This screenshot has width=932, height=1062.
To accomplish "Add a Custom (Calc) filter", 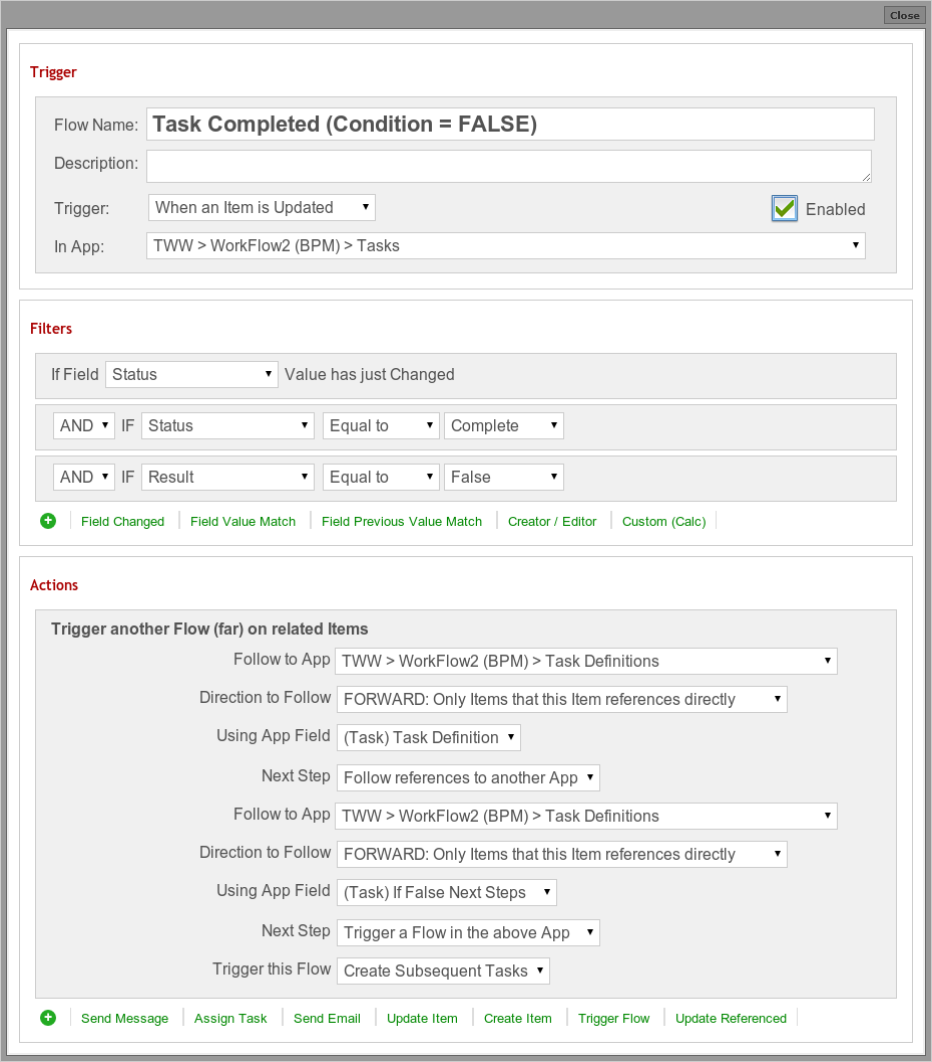I will (664, 522).
